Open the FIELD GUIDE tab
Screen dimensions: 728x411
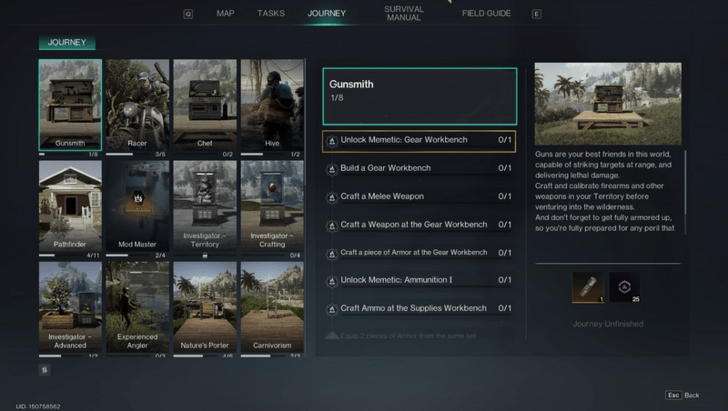[x=486, y=14]
